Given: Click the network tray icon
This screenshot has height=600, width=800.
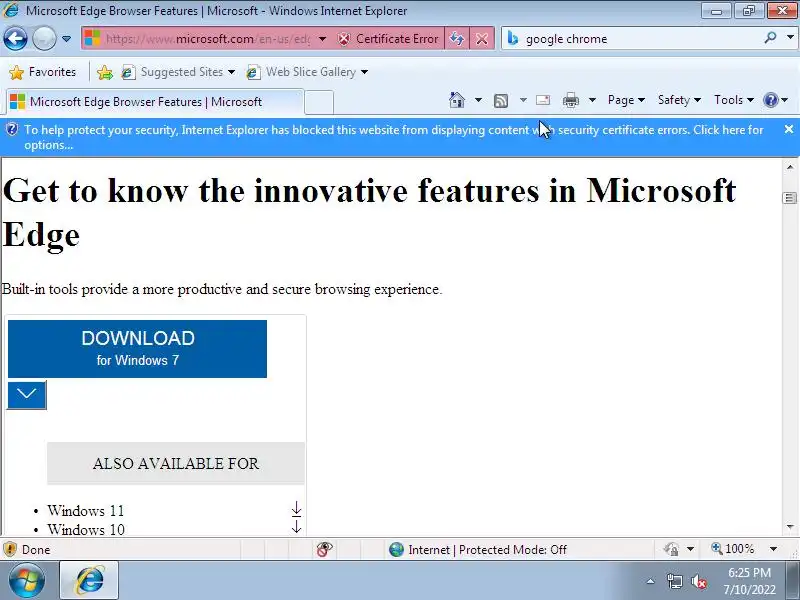Looking at the screenshot, I should (674, 581).
